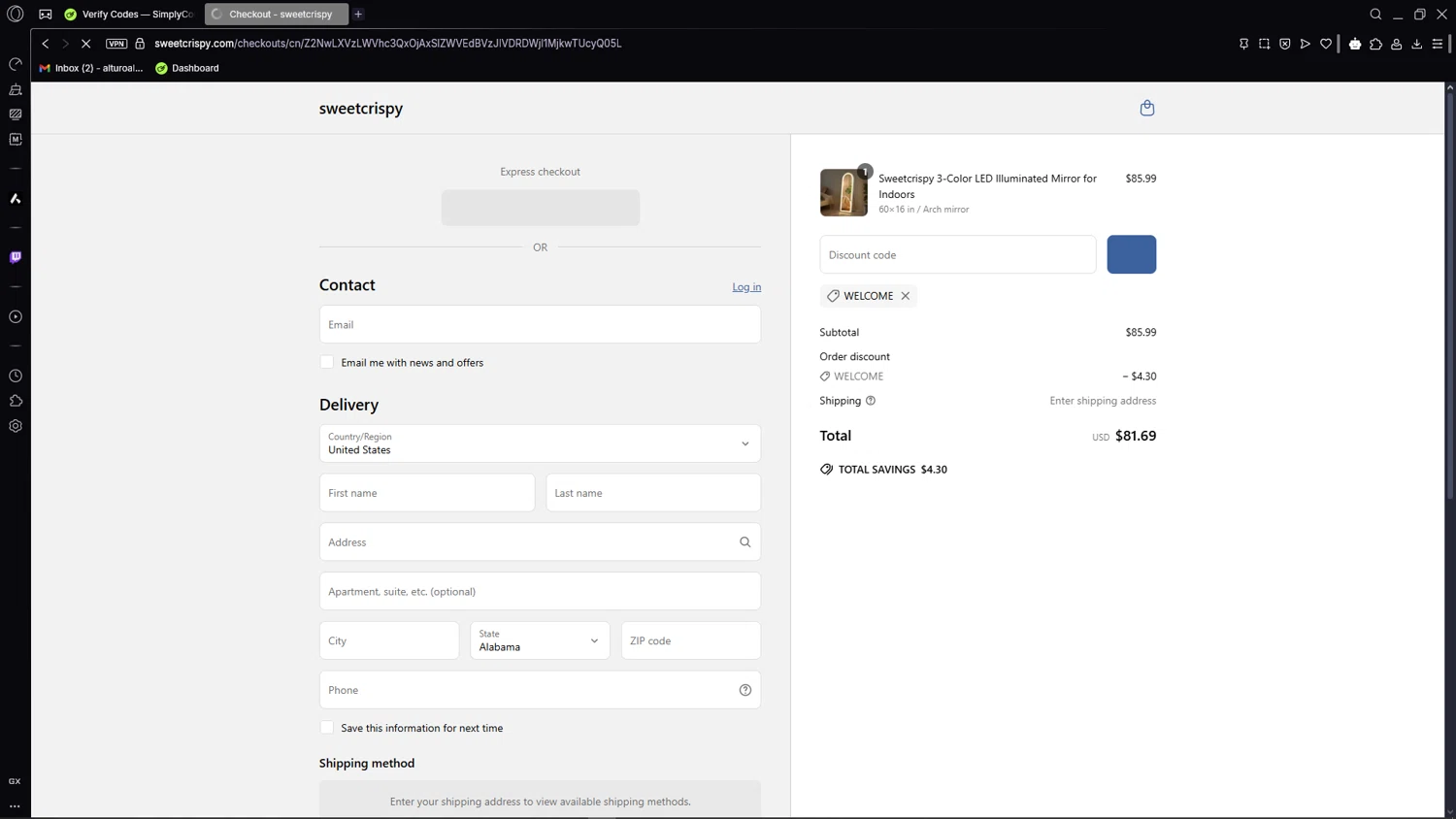Remove the WELCOME discount code
Screen dimensions: 1456x819
coord(905,296)
